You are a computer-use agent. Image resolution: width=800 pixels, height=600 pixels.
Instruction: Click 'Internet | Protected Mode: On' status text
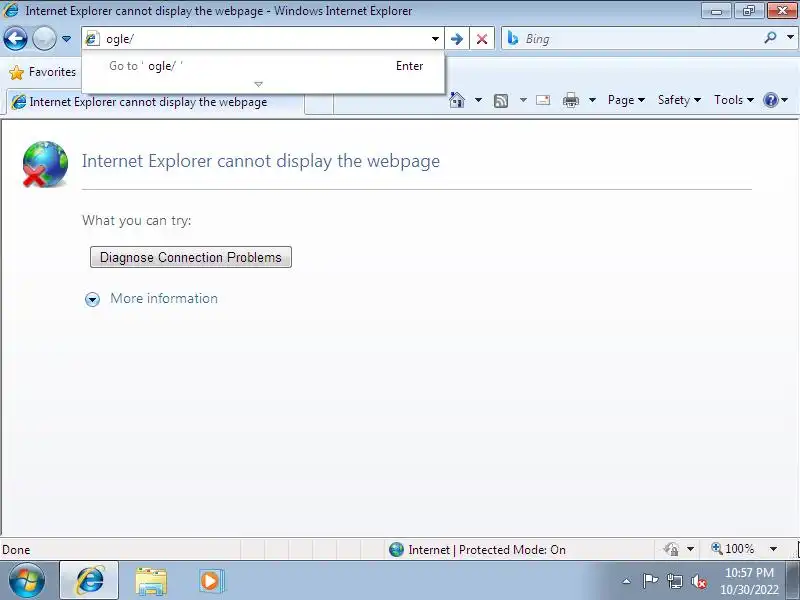(x=487, y=549)
